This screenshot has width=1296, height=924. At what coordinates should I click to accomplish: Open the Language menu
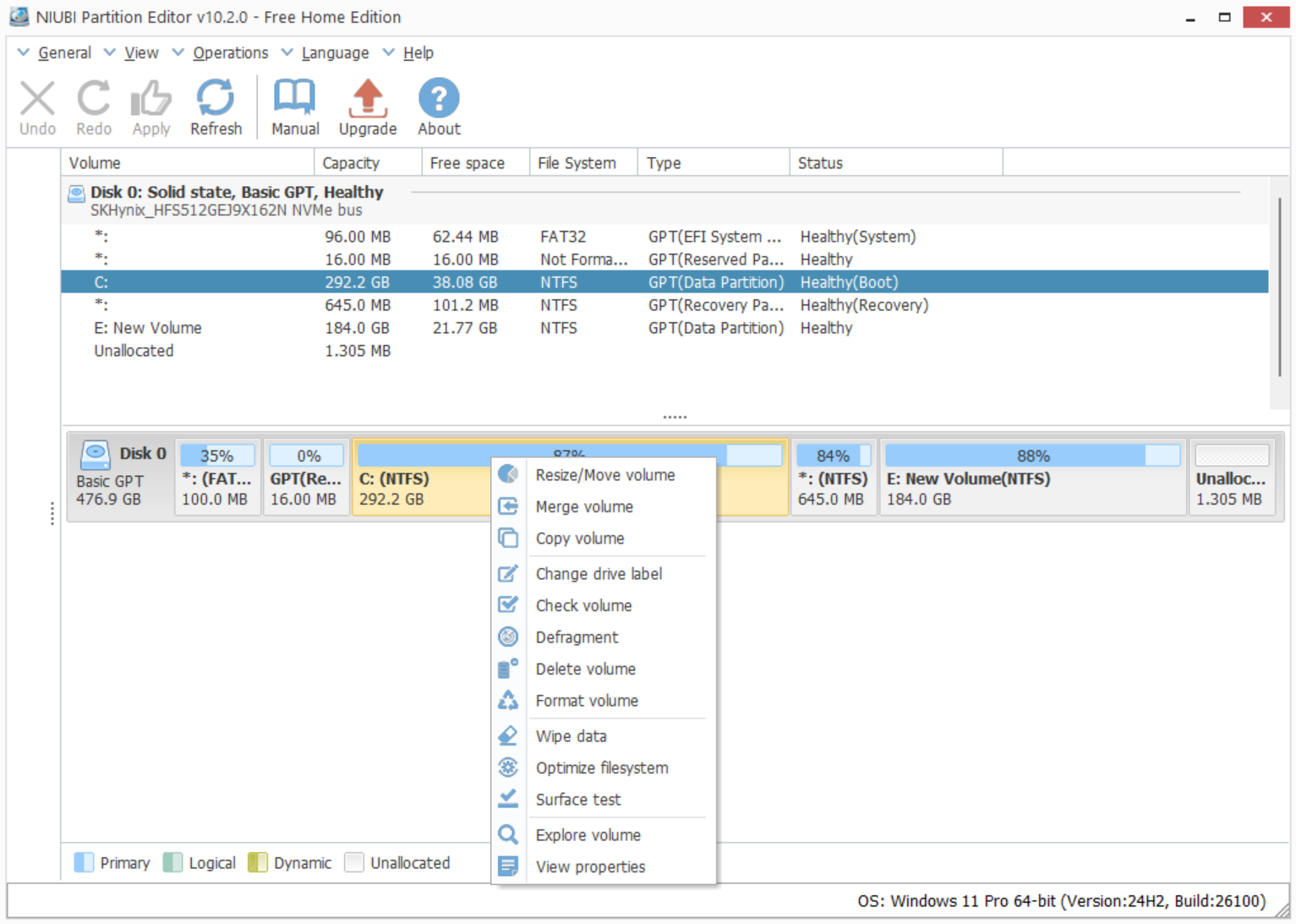tap(335, 52)
